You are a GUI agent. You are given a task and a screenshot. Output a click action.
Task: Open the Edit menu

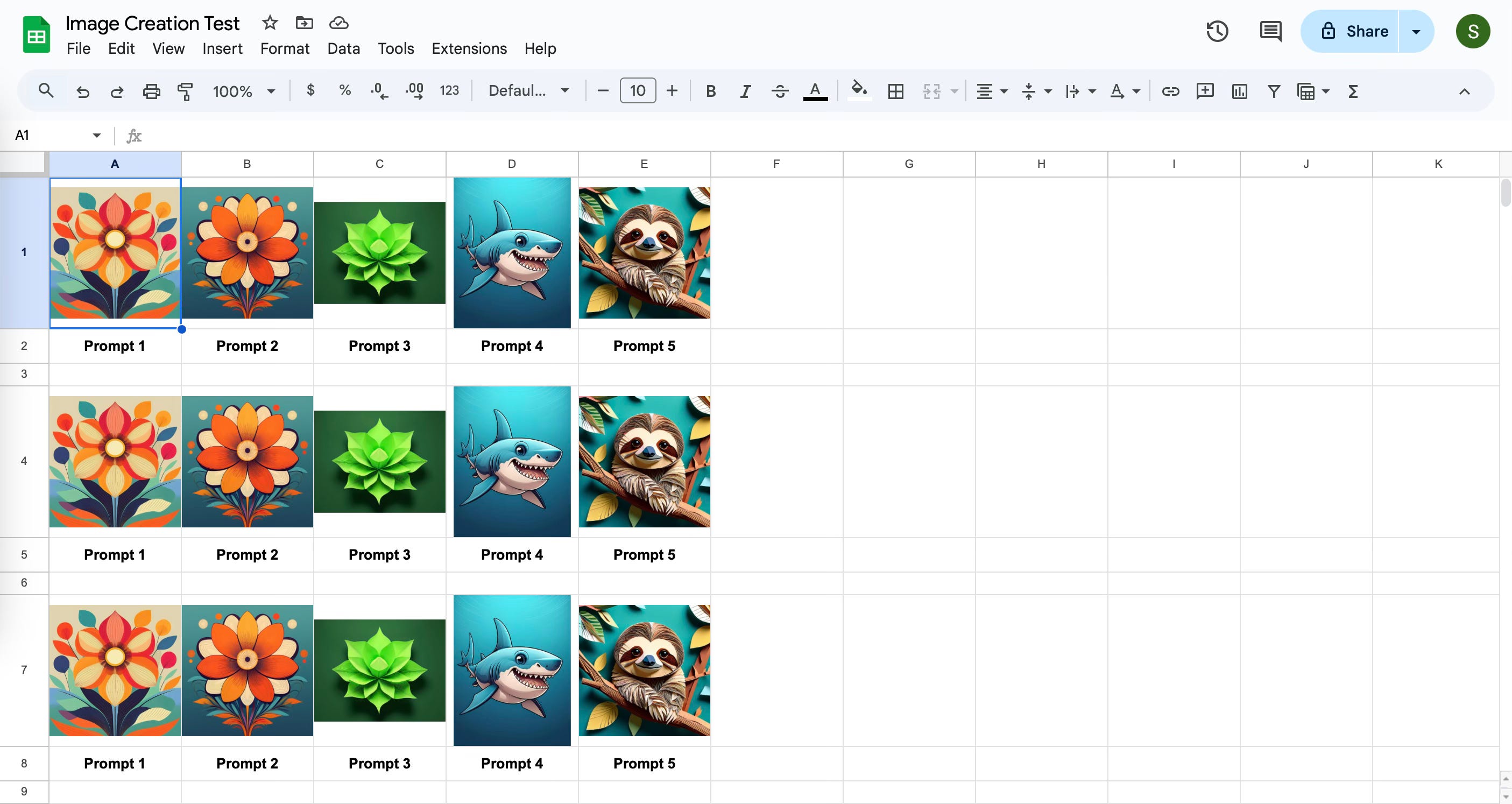tap(122, 48)
